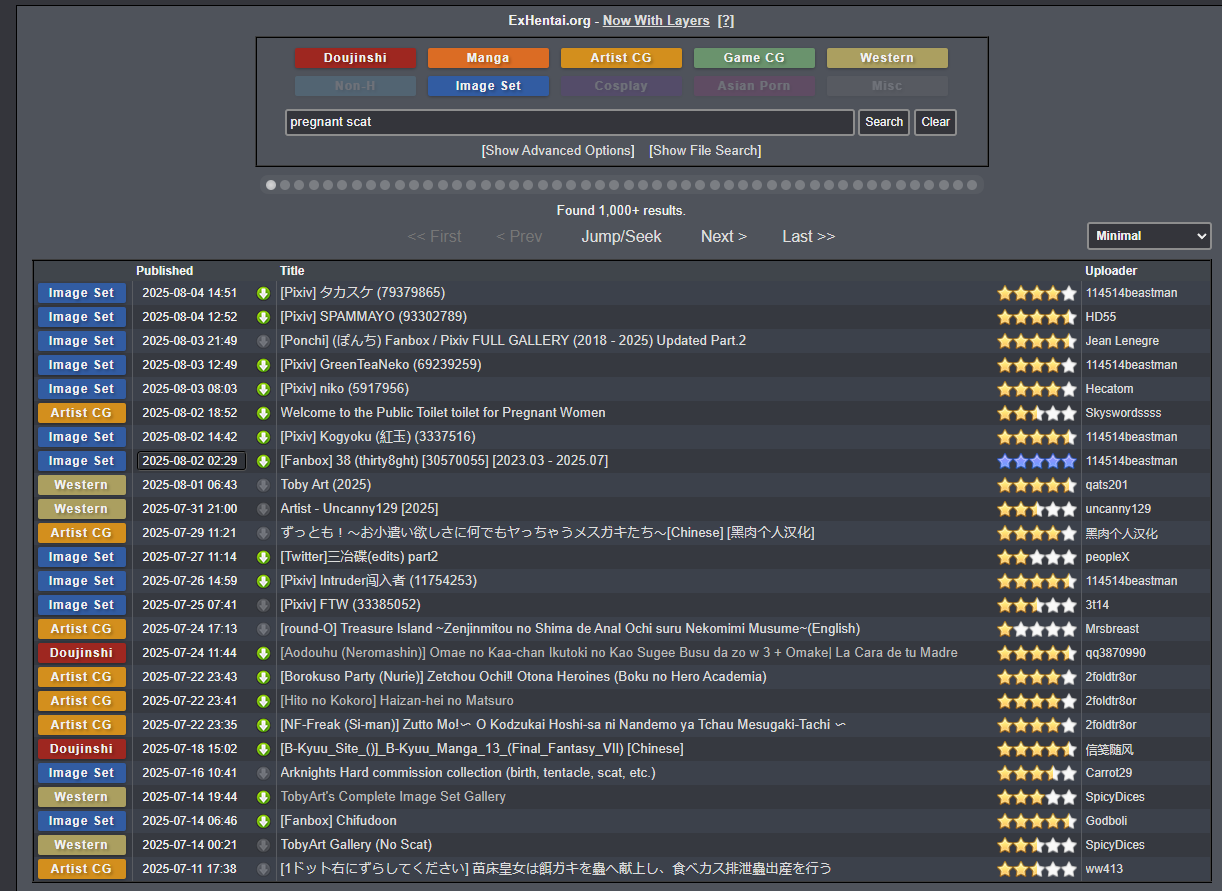
Task: Open the Toby Art (2025) gallery title
Action: click(325, 485)
